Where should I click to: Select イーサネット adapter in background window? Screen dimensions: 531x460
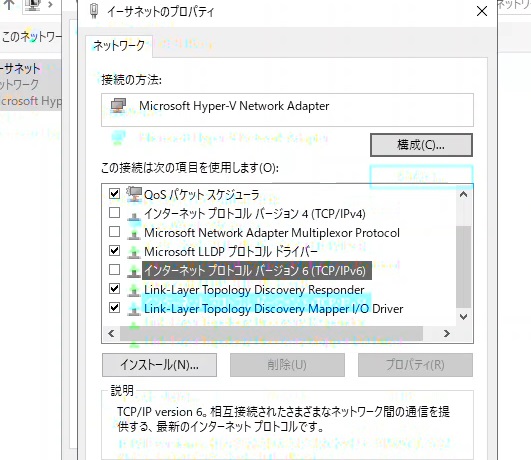[30, 85]
